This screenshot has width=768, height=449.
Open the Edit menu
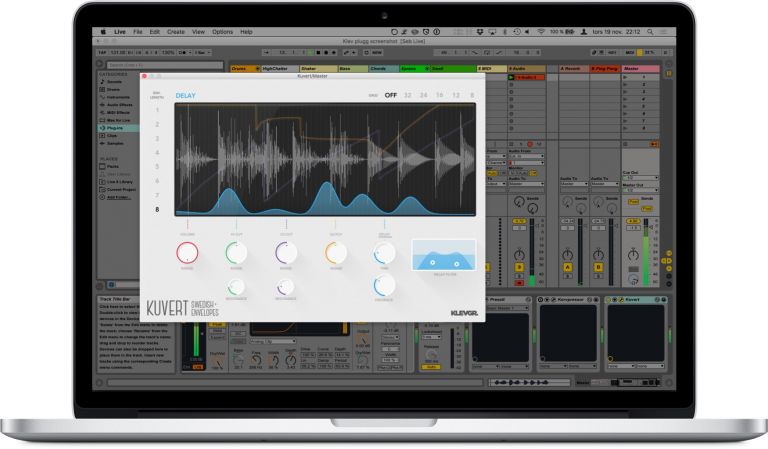pyautogui.click(x=155, y=32)
